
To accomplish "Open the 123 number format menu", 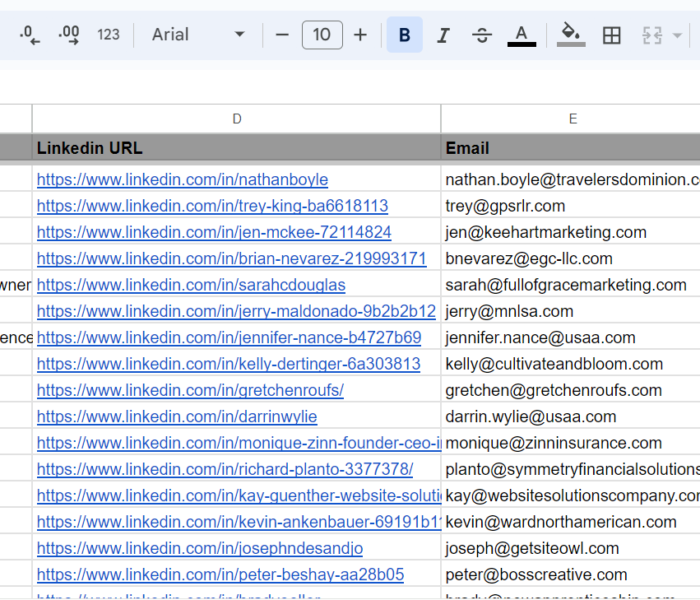I will coord(108,35).
